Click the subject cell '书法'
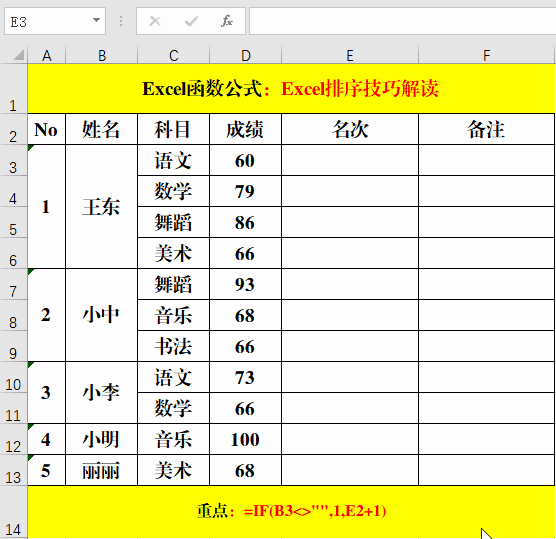This screenshot has width=556, height=539. 173,346
